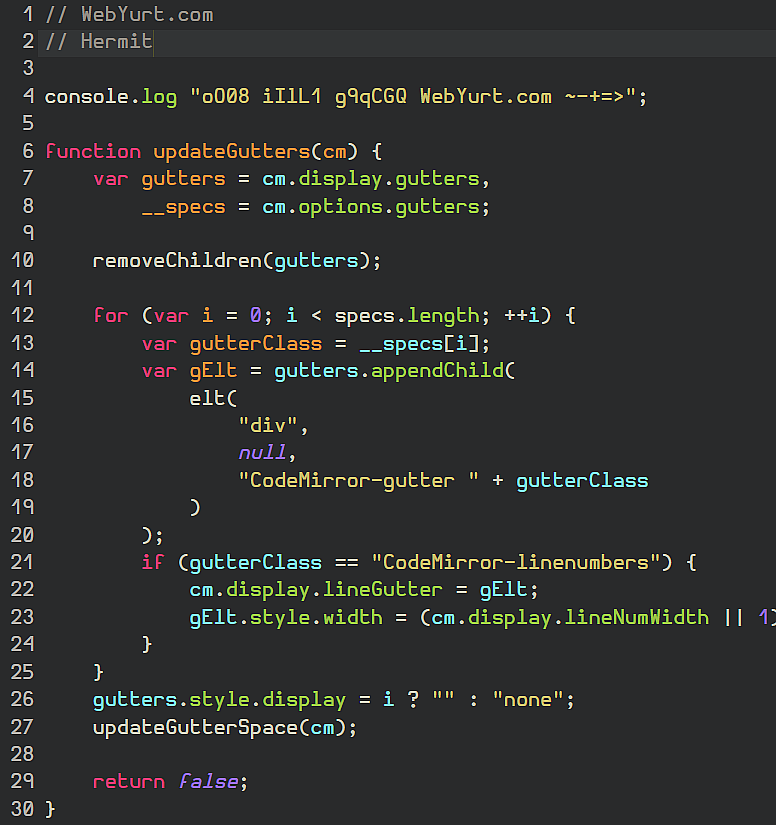Image resolution: width=776 pixels, height=825 pixels.
Task: Click the closing brace on line 25
Action: click(x=99, y=672)
